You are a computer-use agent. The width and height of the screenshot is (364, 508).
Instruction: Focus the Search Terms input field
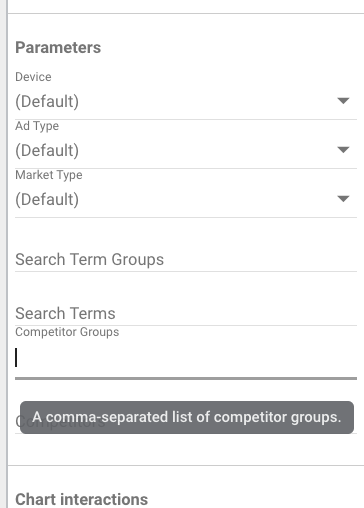pos(186,313)
